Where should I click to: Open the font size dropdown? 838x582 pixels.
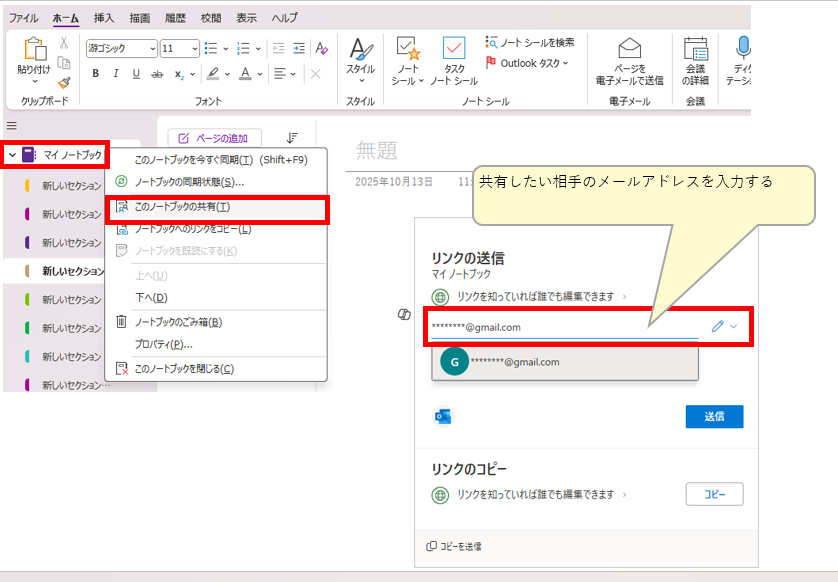pos(194,48)
